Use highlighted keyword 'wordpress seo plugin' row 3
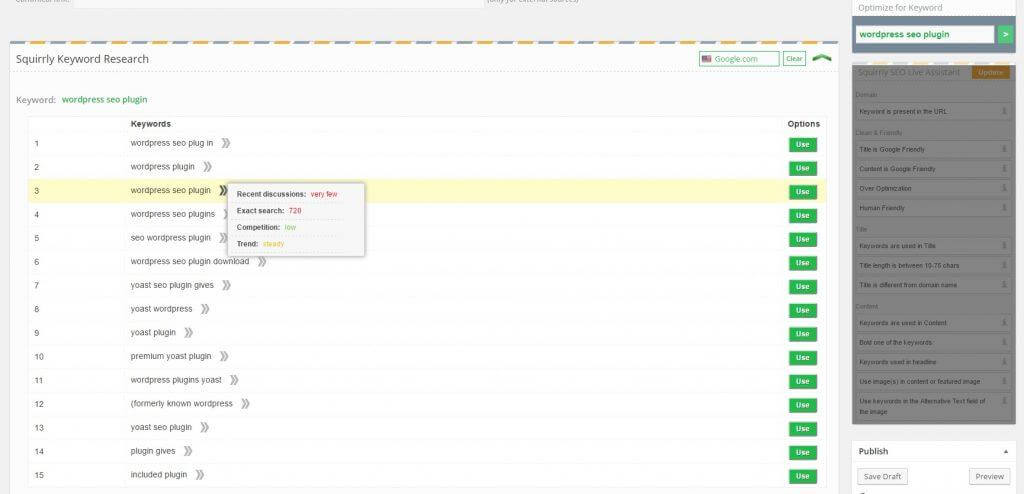 tap(803, 192)
